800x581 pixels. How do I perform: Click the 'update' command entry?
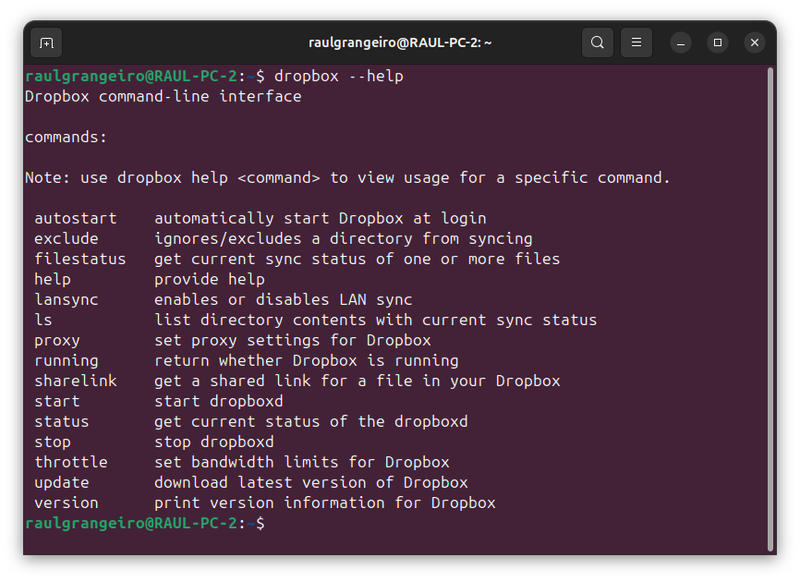click(x=62, y=482)
